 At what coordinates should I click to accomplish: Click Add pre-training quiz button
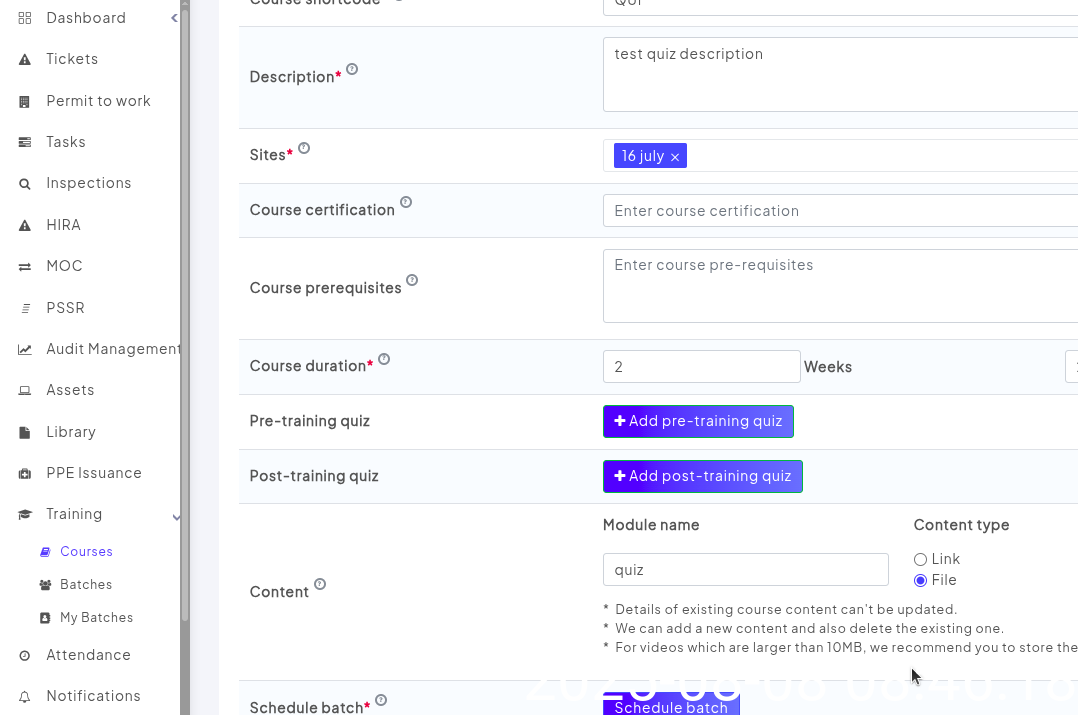(698, 421)
